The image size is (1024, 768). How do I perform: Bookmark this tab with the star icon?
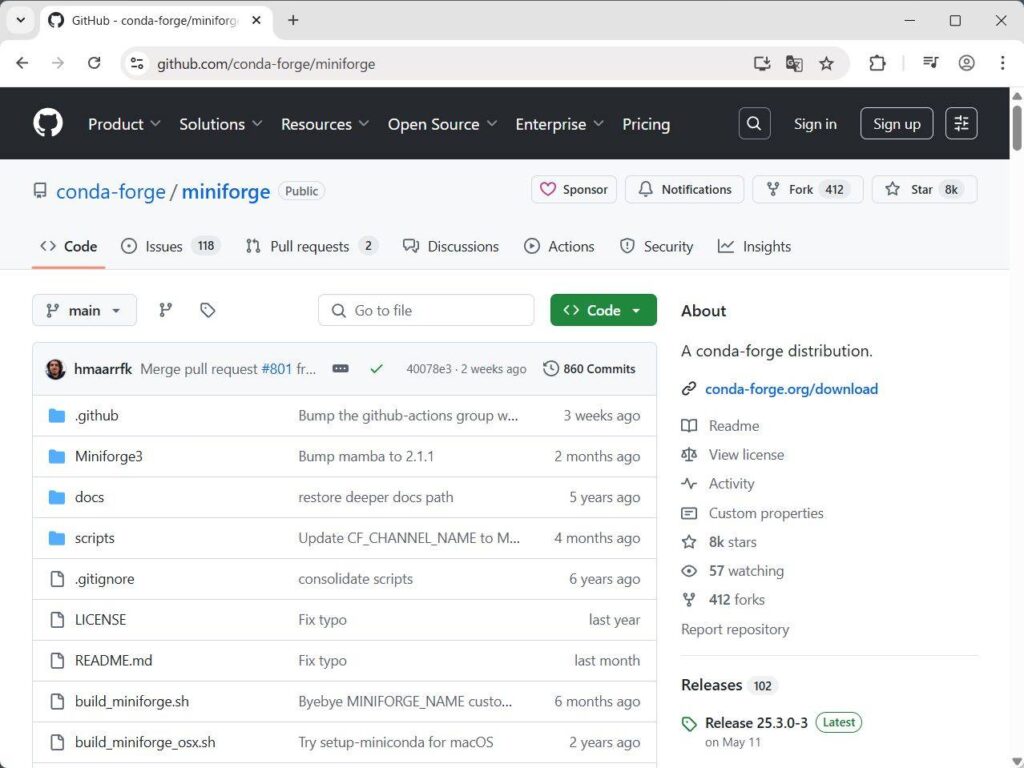click(x=826, y=63)
